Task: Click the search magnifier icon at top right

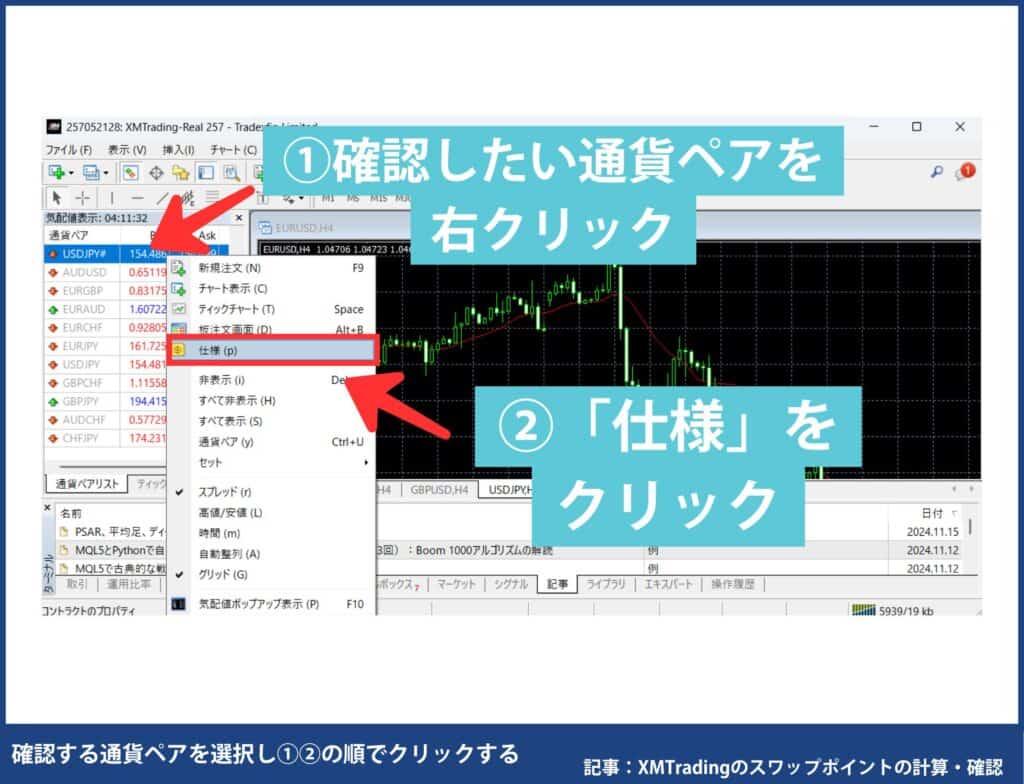Action: [937, 172]
